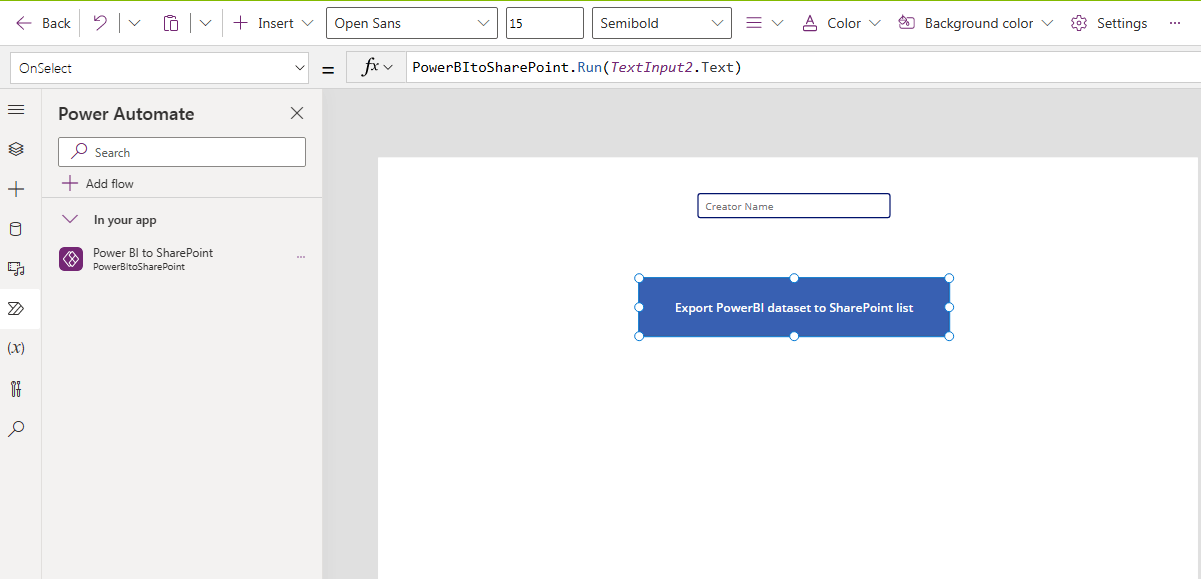This screenshot has width=1201, height=579.
Task: Open the Tree view layers icon
Action: pyautogui.click(x=15, y=149)
